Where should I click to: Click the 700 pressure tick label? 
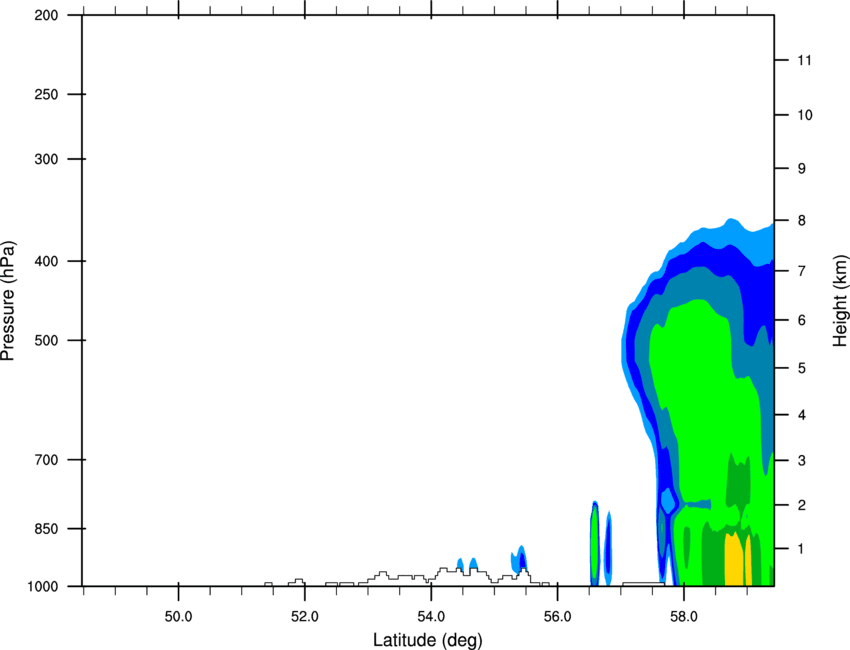click(x=46, y=460)
